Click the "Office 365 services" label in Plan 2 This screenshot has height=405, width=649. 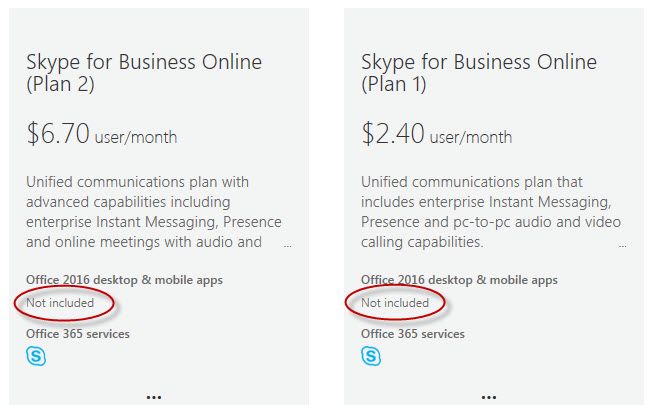click(77, 333)
